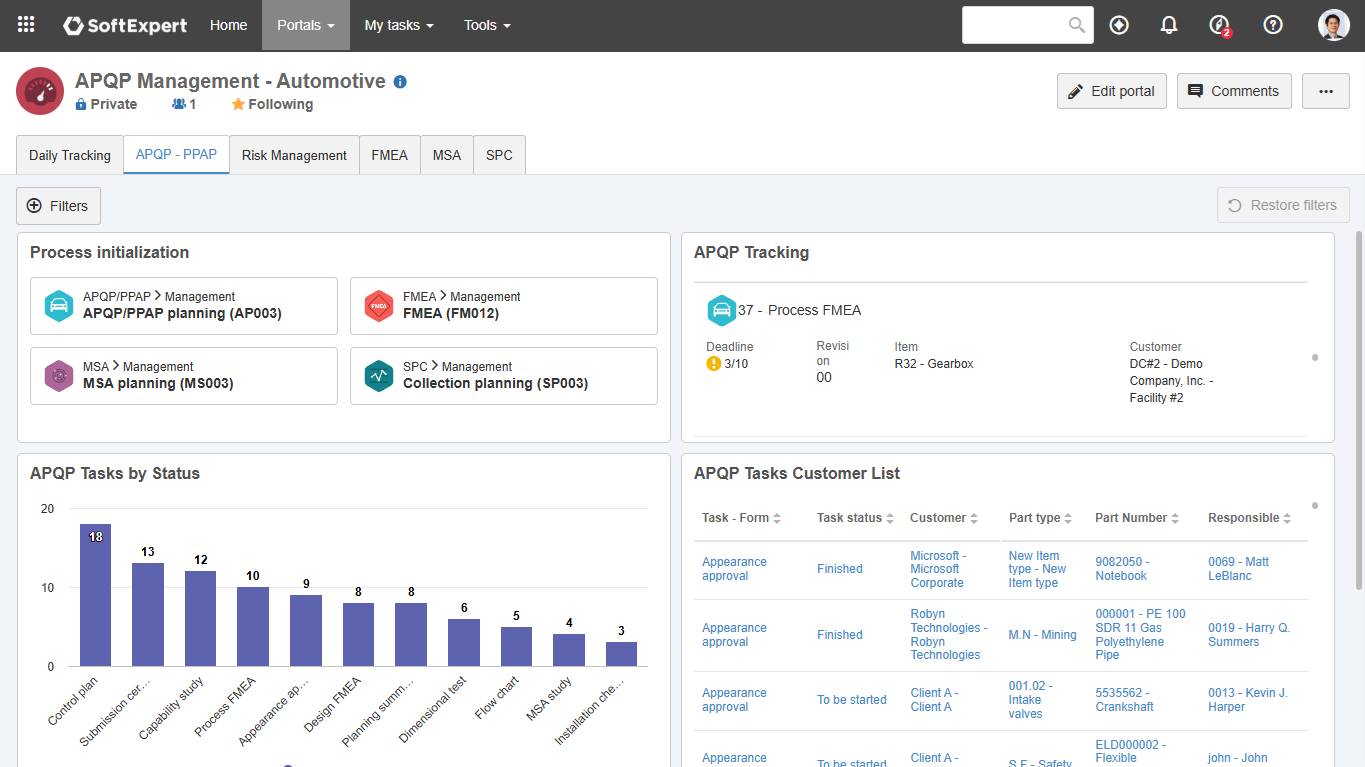Sort by Customer column arrows
The width and height of the screenshot is (1365, 767).
[x=974, y=518]
